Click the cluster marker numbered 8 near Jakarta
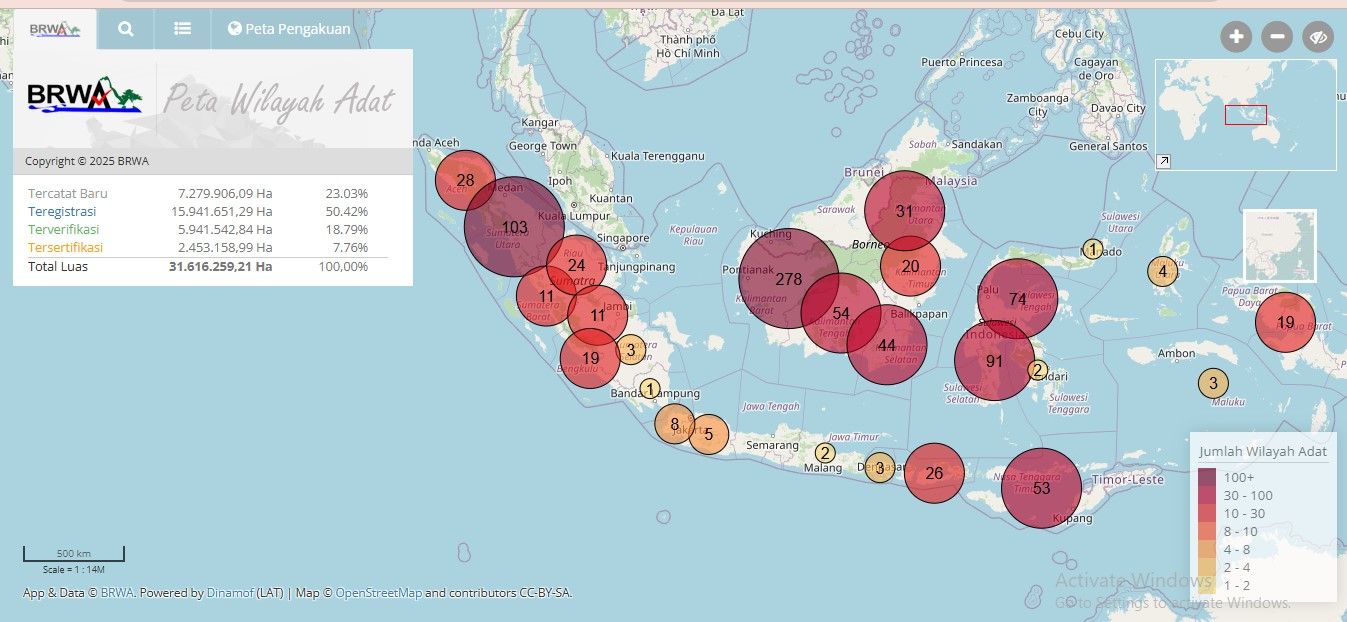Viewport: 1347px width, 622px height. [x=675, y=424]
